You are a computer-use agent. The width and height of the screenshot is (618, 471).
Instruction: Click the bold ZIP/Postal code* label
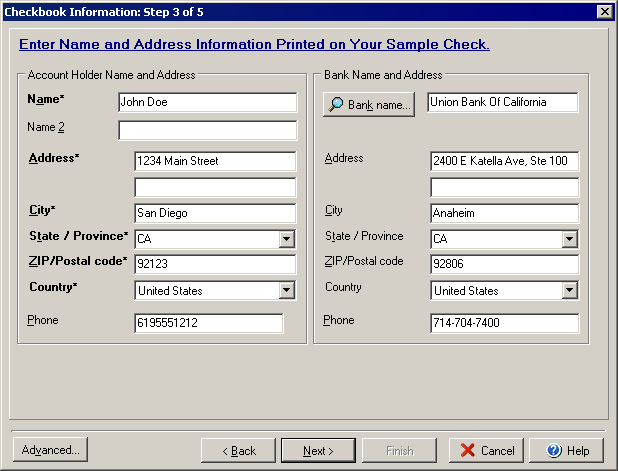[x=78, y=261]
